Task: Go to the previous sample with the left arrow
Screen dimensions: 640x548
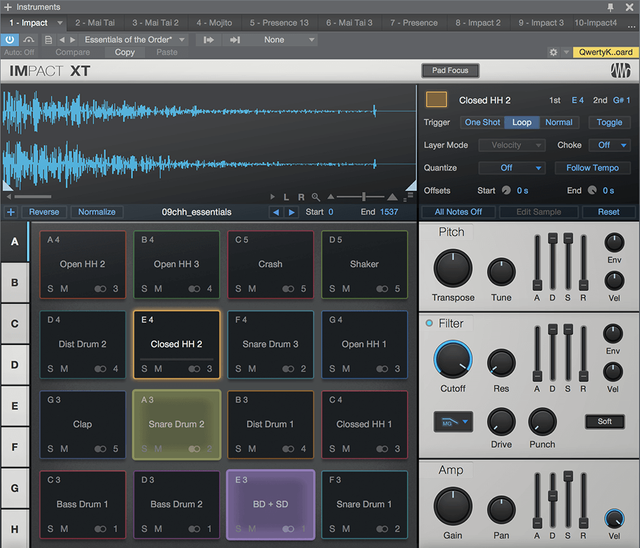Action: 276,212
